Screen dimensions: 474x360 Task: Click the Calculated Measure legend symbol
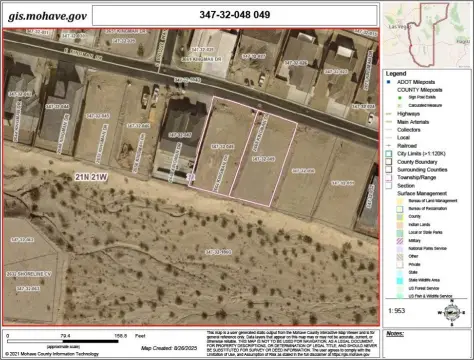(x=400, y=105)
